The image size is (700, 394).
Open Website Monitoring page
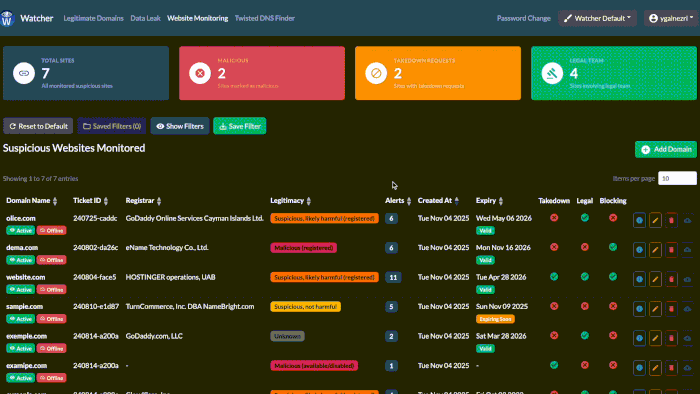197,18
